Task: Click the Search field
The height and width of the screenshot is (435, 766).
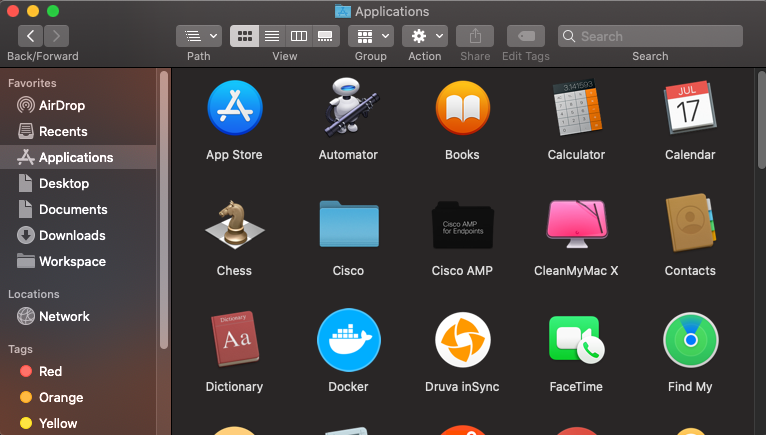Action: click(650, 36)
